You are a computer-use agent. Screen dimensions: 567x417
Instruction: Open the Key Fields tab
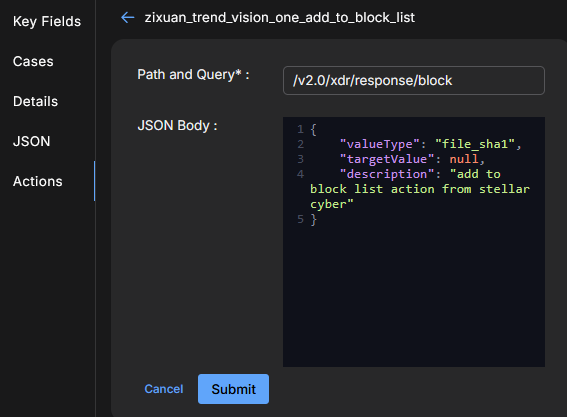47,21
